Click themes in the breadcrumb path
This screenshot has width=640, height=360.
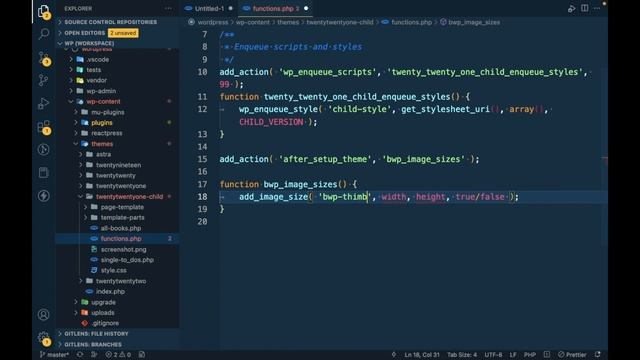pyautogui.click(x=288, y=22)
